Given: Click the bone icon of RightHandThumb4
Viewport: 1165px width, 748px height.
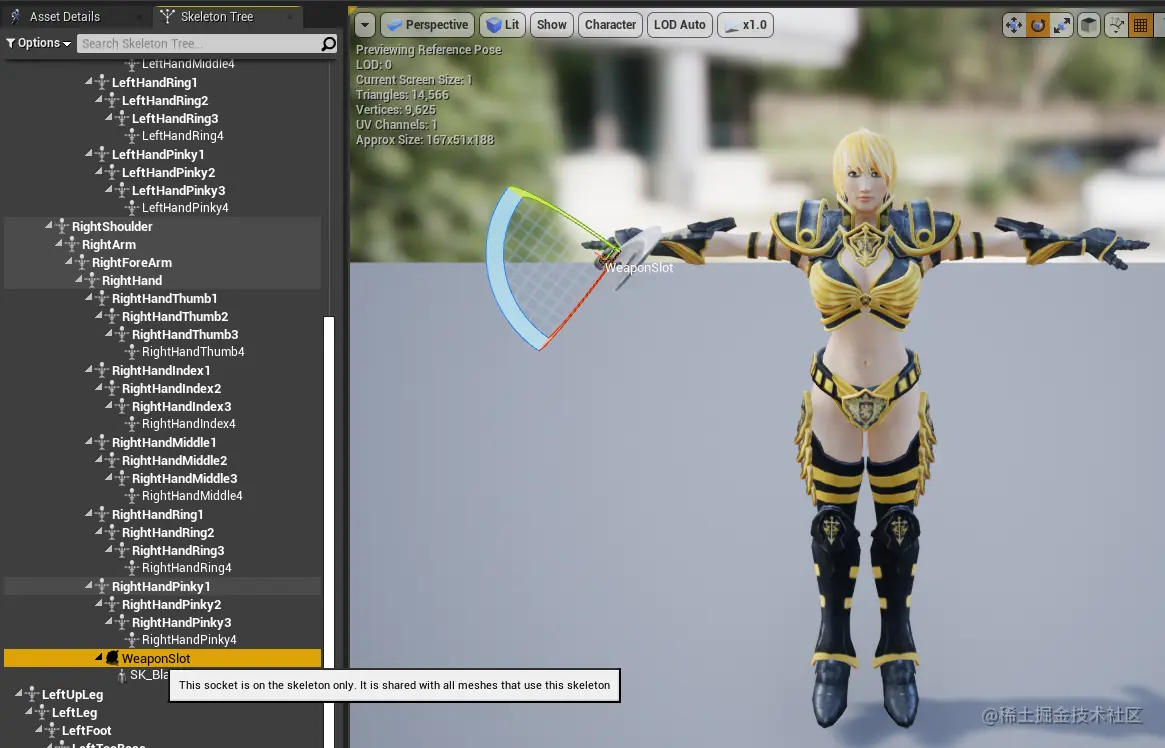Looking at the screenshot, I should pos(132,352).
